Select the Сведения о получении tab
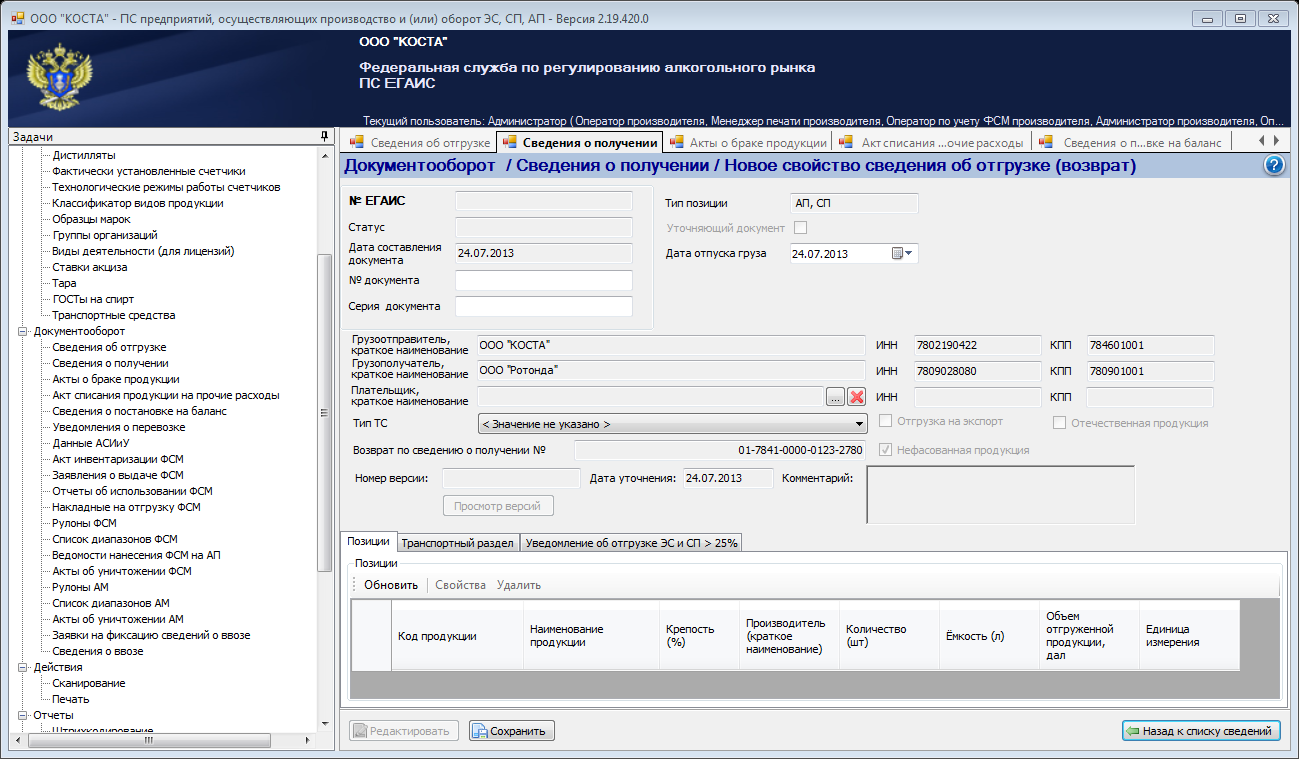 [x=580, y=143]
